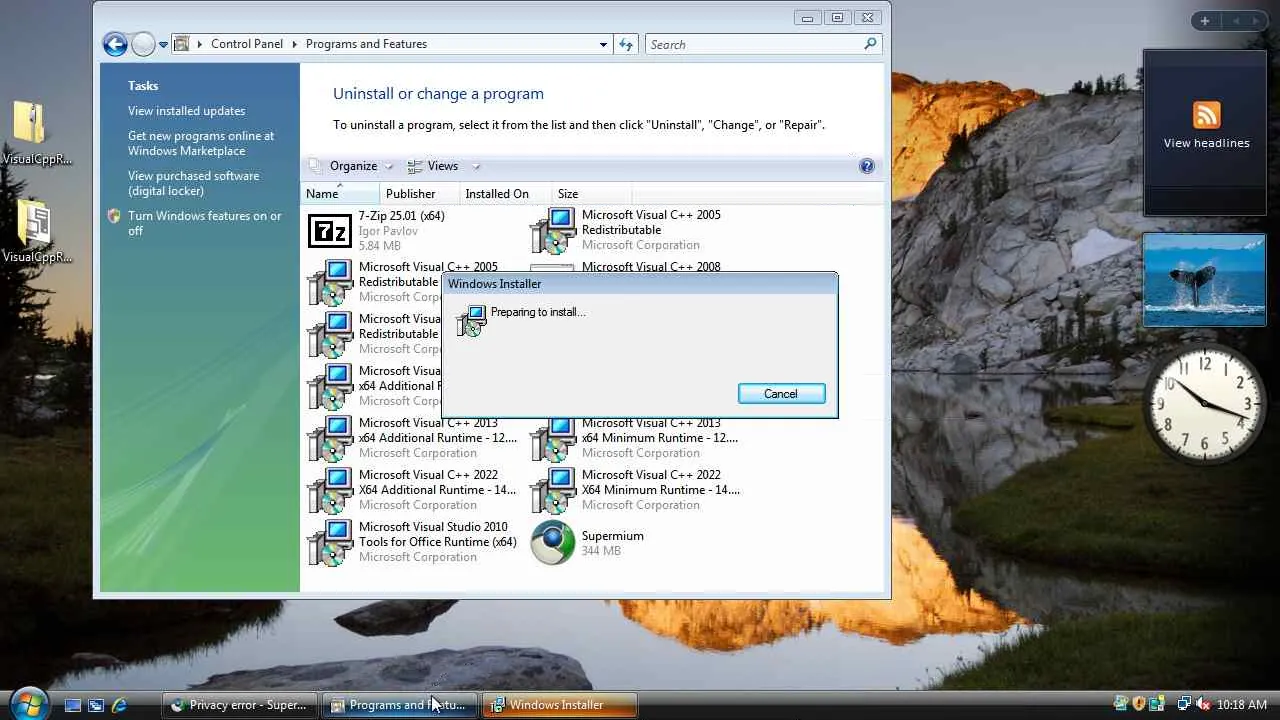Select the Supermium browser icon in the list
The width and height of the screenshot is (1280, 720).
coord(553,543)
